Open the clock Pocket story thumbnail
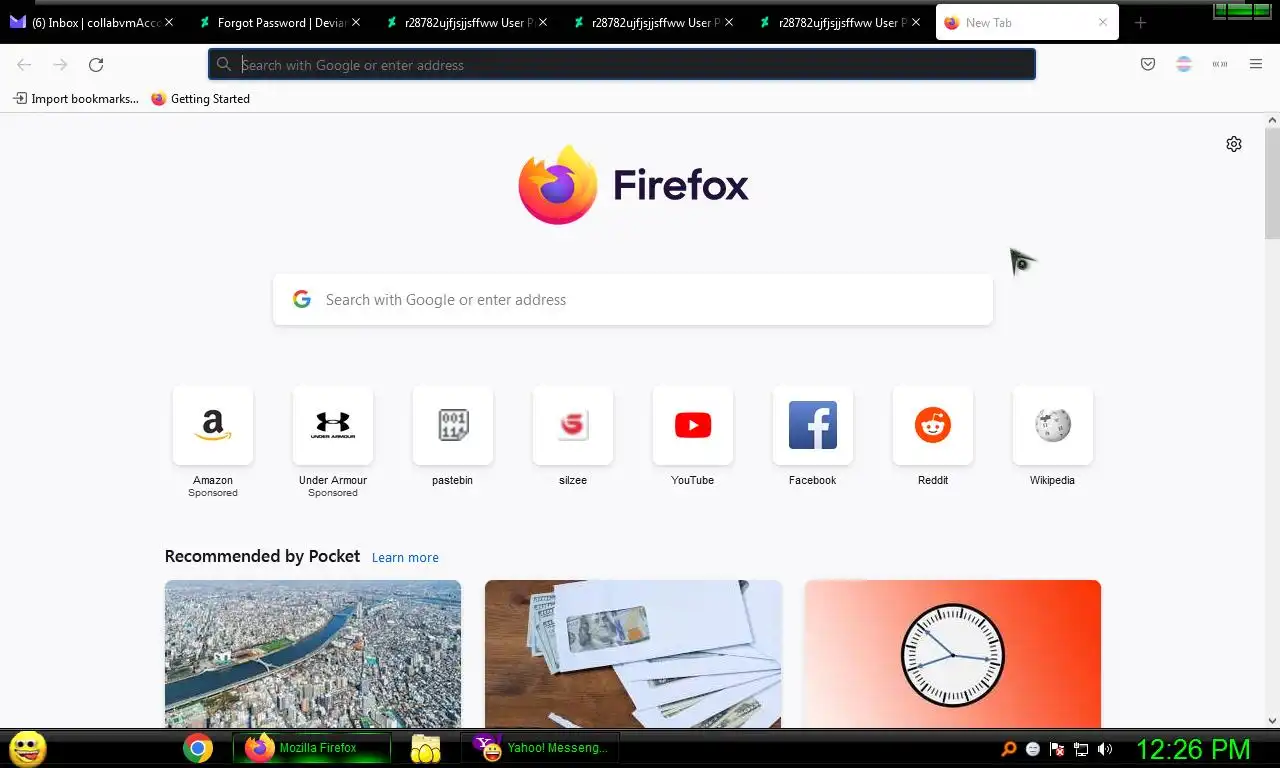The height and width of the screenshot is (768, 1280). [953, 654]
